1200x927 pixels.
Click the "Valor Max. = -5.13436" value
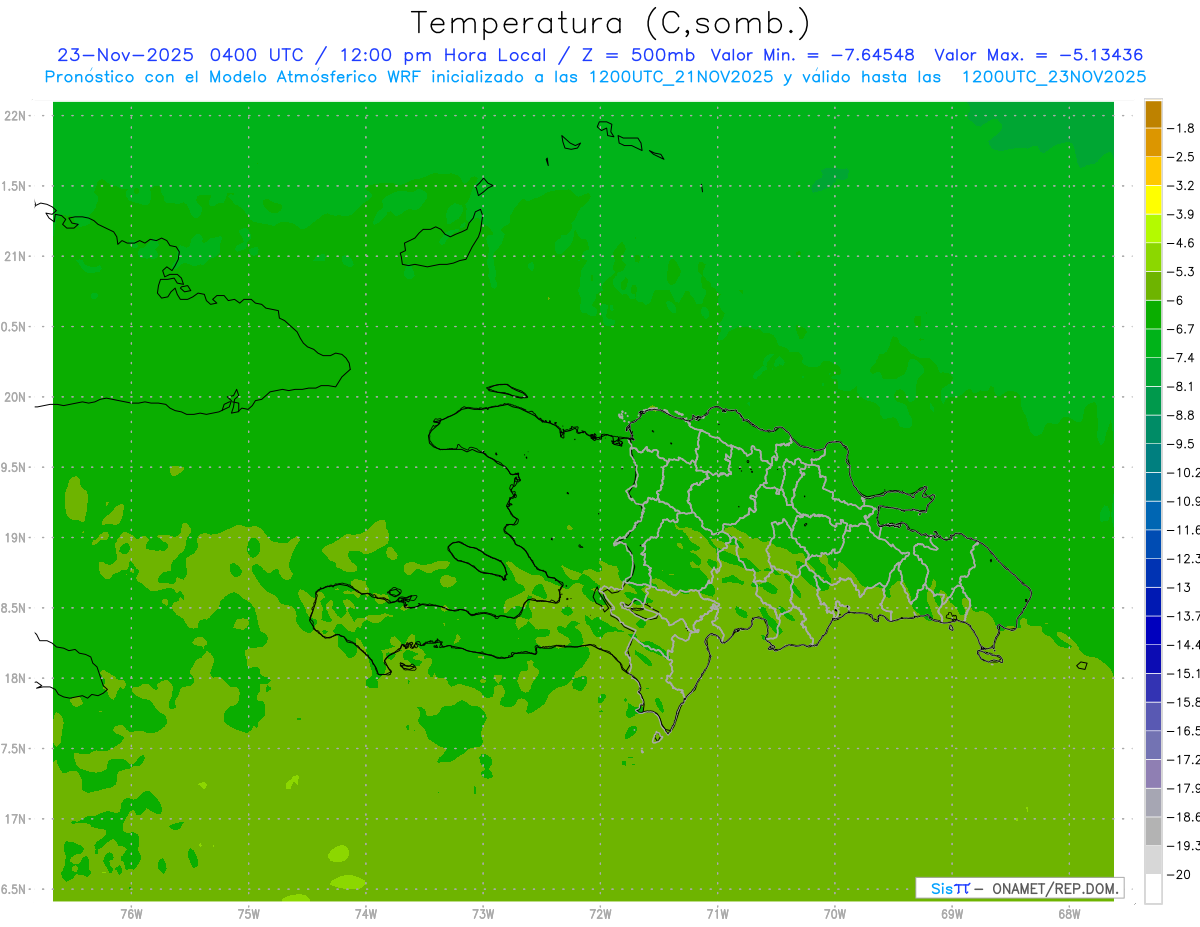[1038, 55]
